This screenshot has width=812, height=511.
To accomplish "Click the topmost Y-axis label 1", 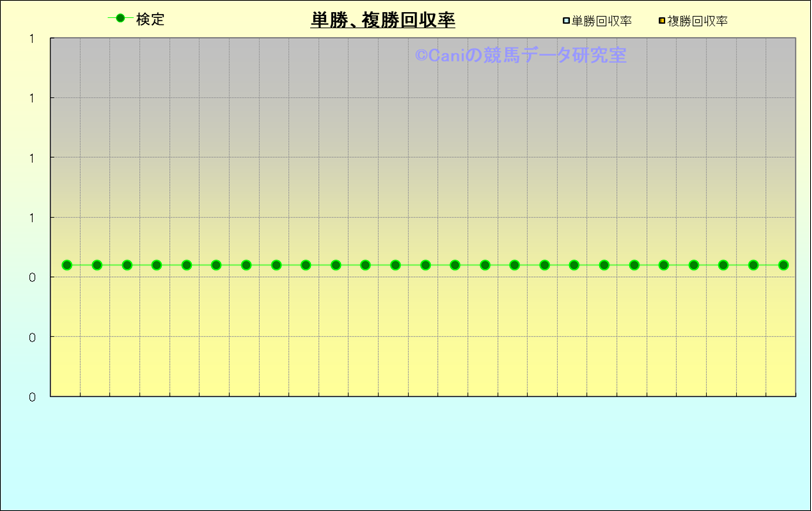I will pos(32,39).
